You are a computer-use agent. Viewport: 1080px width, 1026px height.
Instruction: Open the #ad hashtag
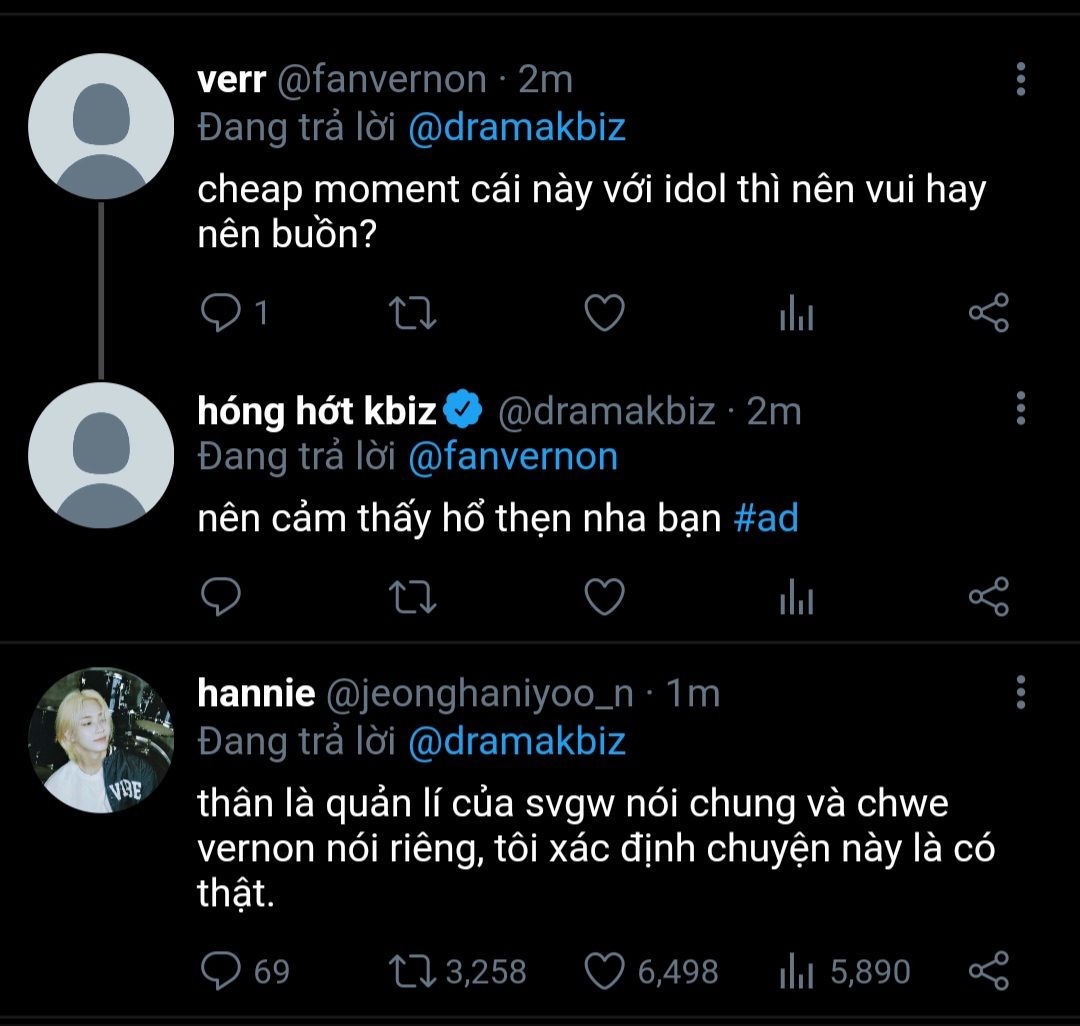pyautogui.click(x=766, y=520)
